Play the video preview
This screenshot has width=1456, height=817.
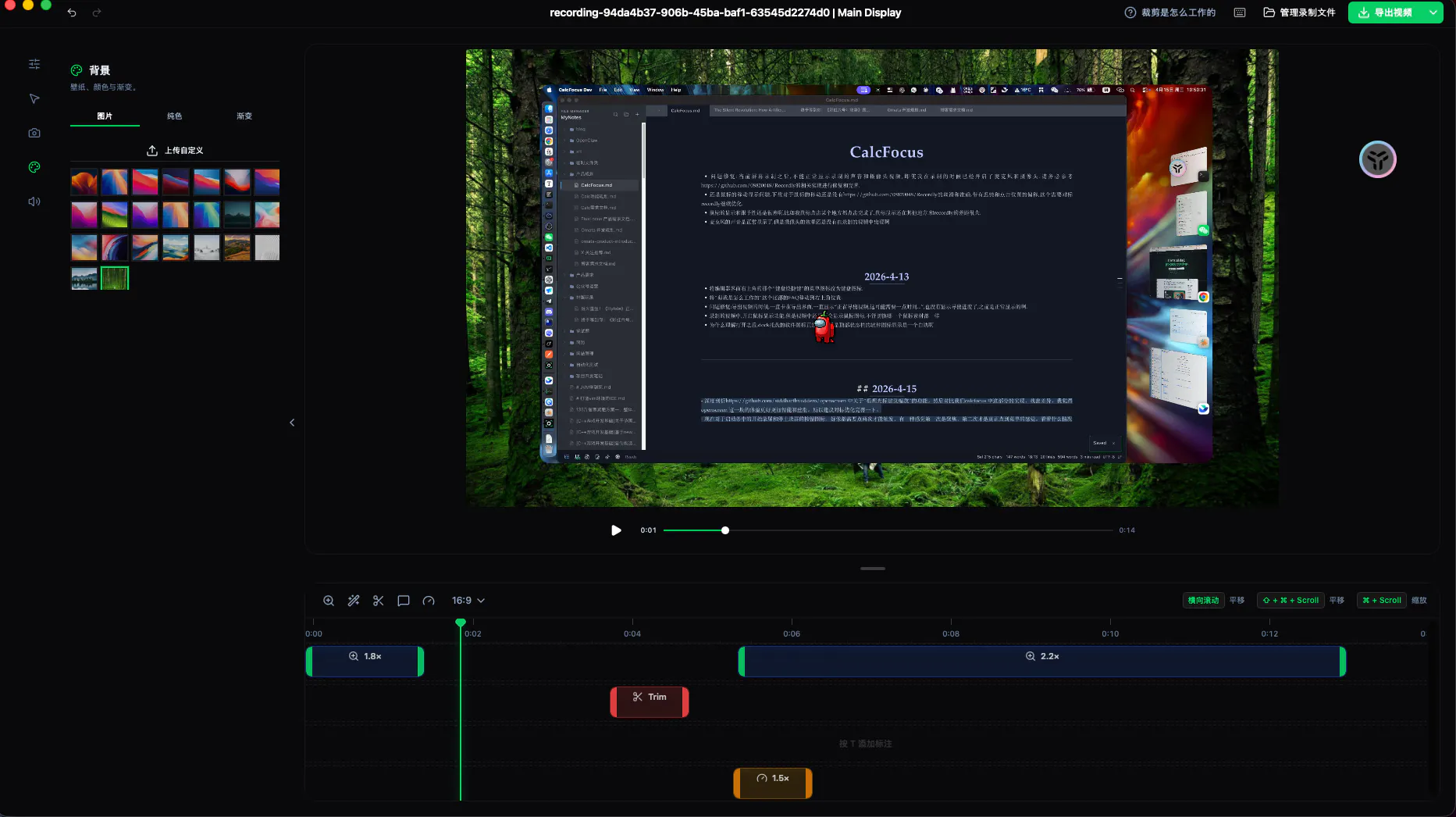coord(616,530)
